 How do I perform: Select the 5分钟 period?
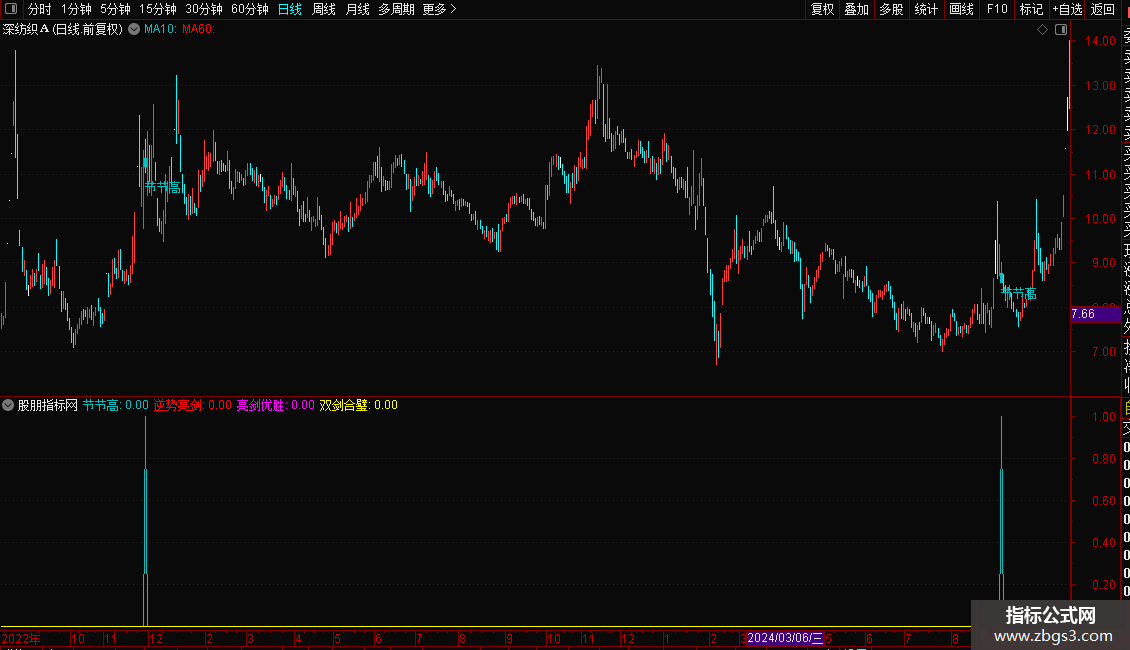pos(115,9)
